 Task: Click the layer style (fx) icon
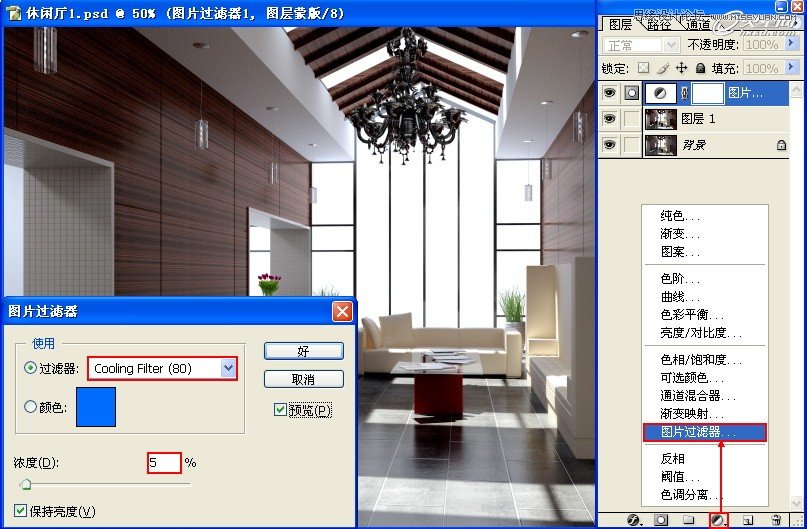[x=634, y=520]
